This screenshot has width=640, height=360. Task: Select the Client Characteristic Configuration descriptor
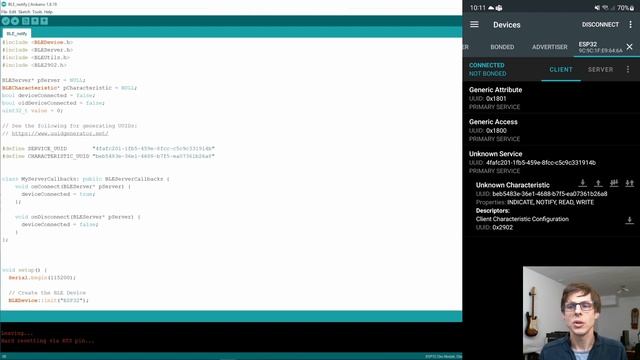point(522,219)
